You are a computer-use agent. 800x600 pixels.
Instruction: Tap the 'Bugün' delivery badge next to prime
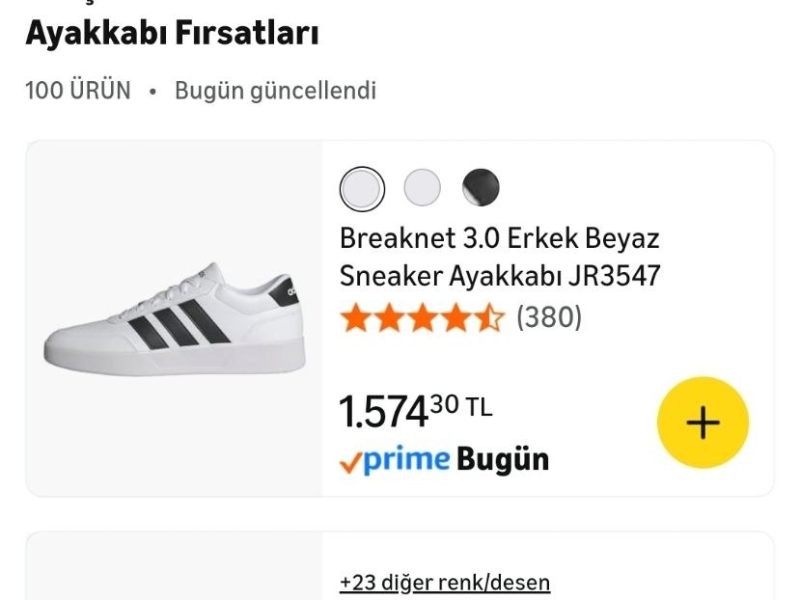501,460
